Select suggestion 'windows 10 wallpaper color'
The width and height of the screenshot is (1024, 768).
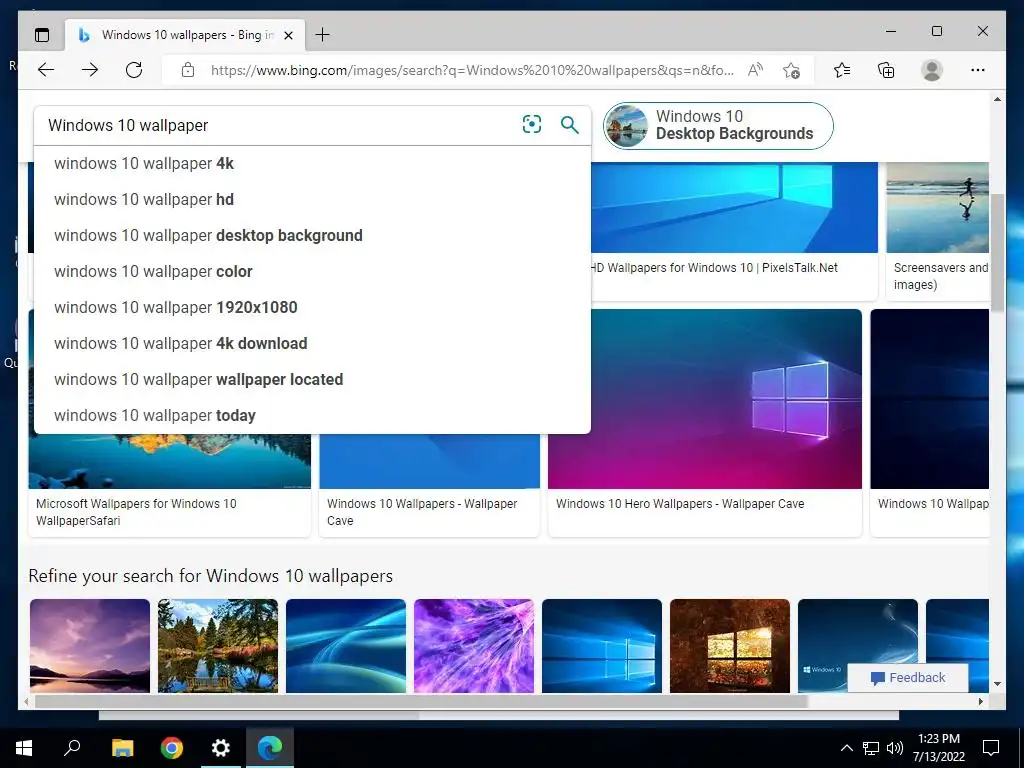312,271
